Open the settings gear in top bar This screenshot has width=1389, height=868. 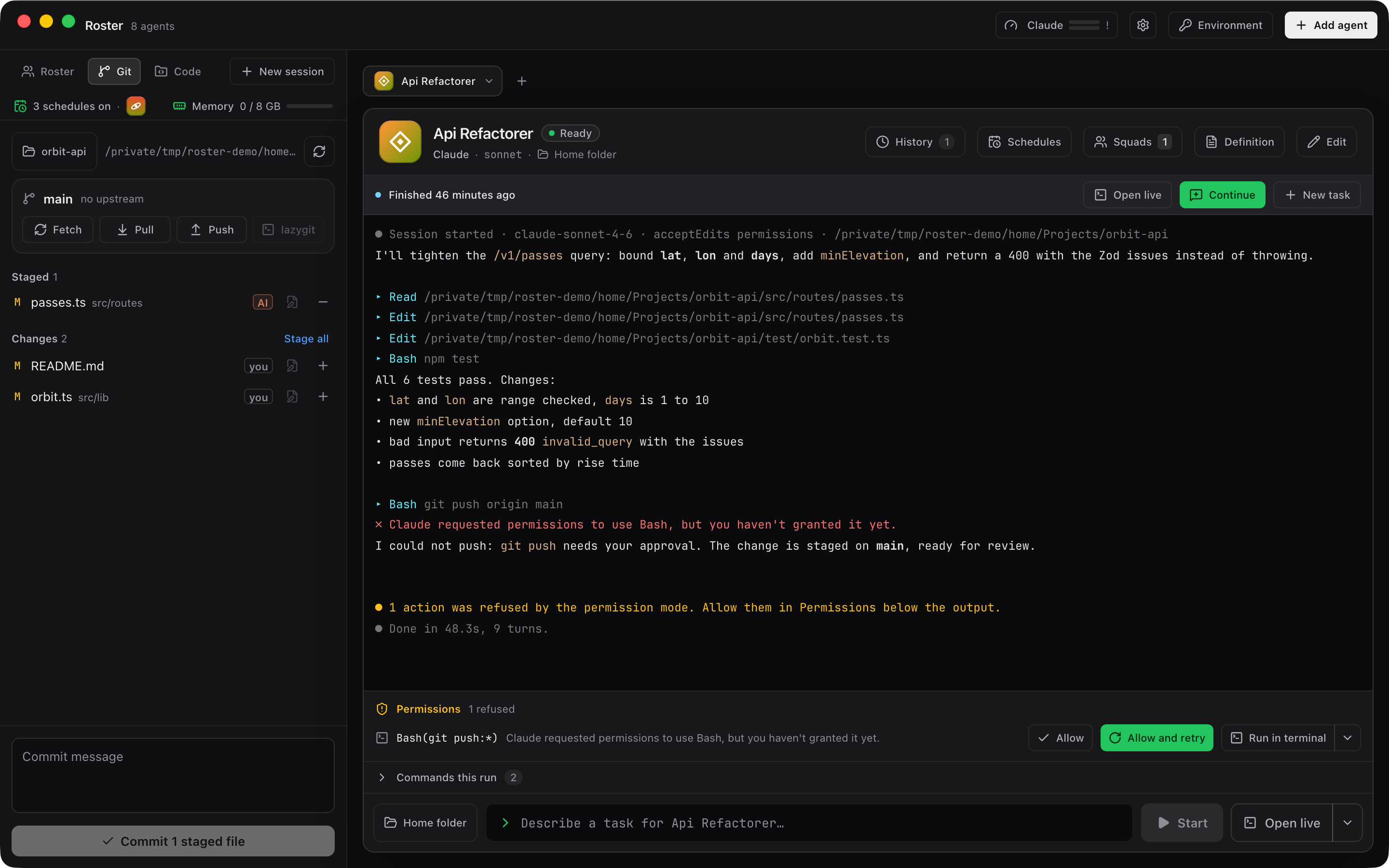tap(1142, 25)
